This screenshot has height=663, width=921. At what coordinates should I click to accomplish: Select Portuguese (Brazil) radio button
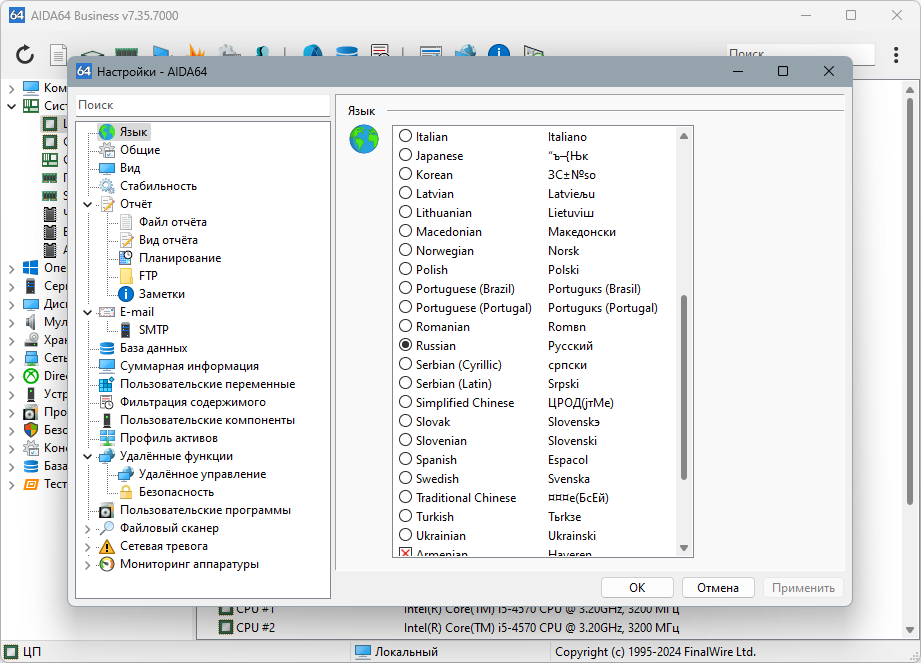coord(405,288)
